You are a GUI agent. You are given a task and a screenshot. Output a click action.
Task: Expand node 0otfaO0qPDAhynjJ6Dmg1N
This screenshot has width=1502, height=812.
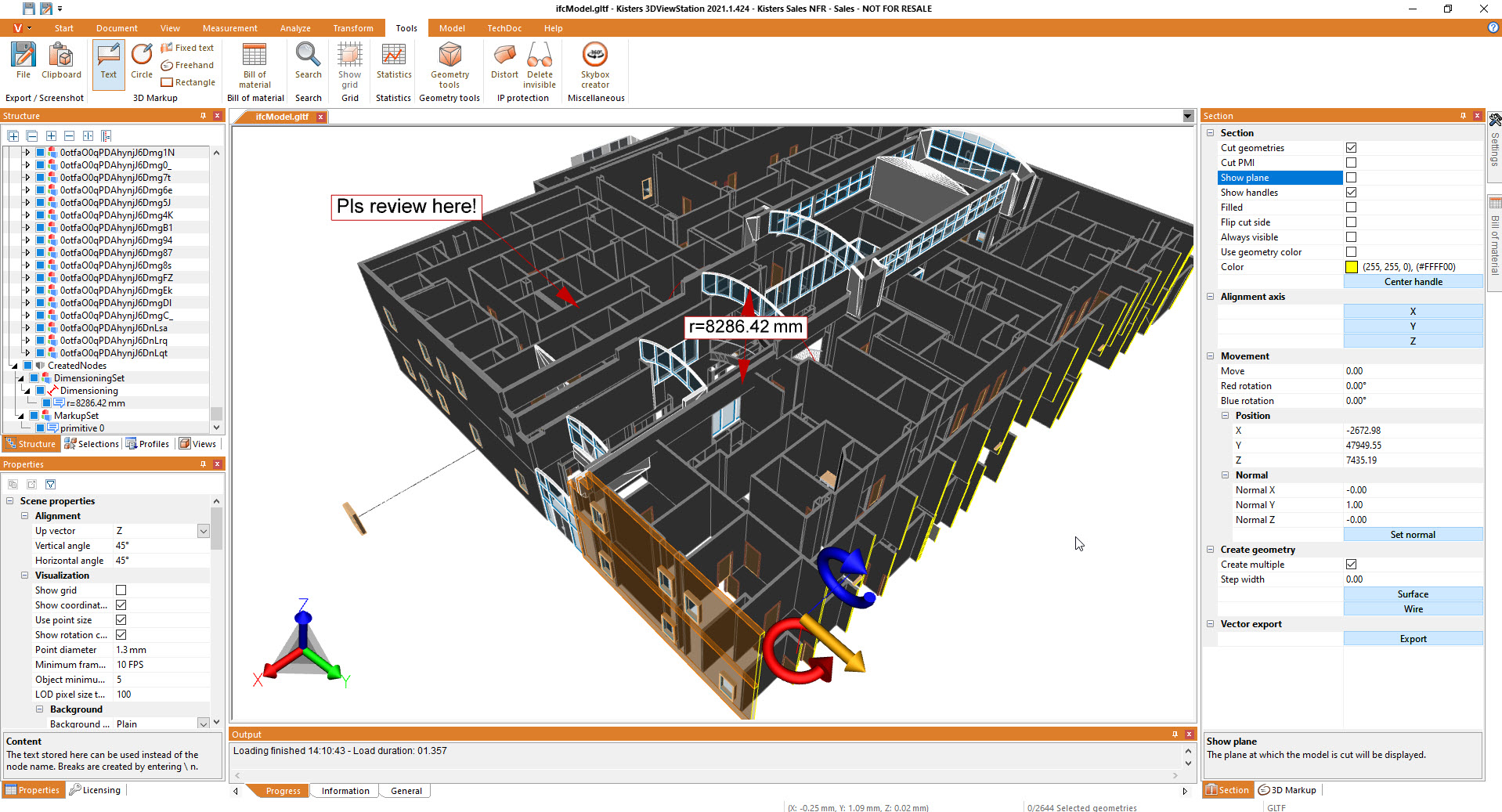tap(27, 152)
